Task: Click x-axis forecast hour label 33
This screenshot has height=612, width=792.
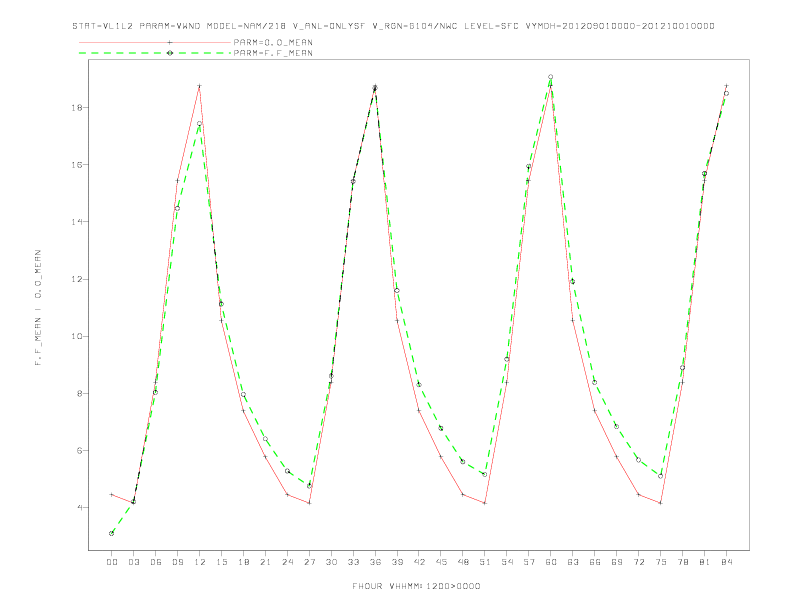Action: [353, 562]
